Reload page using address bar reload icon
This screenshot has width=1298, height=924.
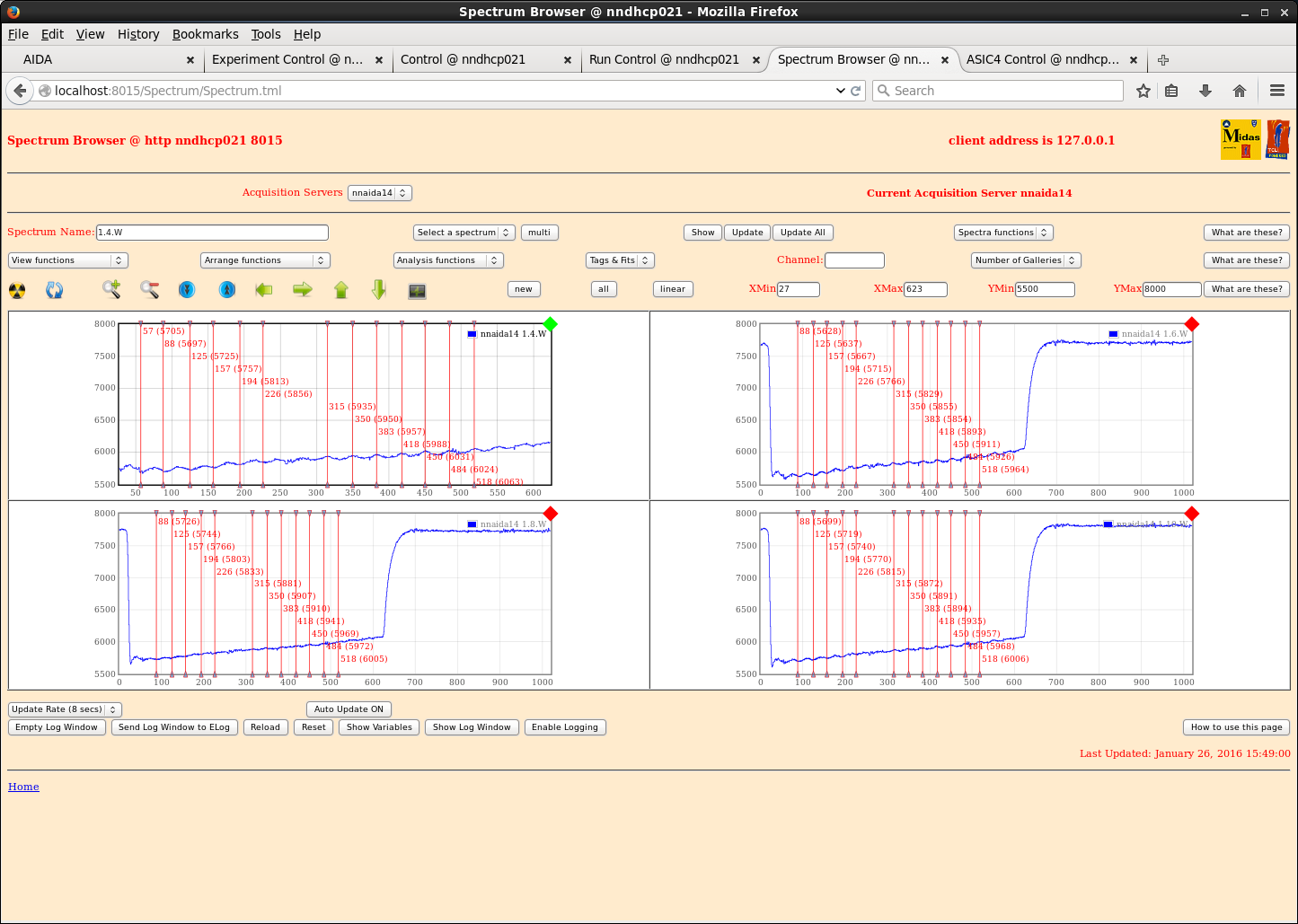pyautogui.click(x=856, y=91)
